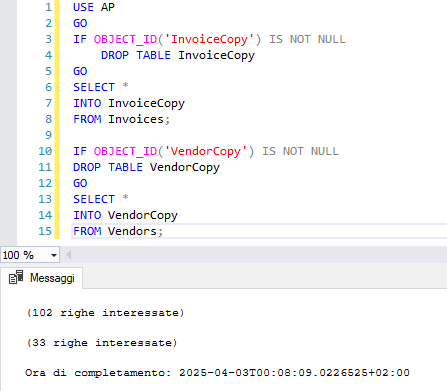The height and width of the screenshot is (391, 447).
Task: Click 'IS NOT NULL' on line 3
Action: point(307,39)
